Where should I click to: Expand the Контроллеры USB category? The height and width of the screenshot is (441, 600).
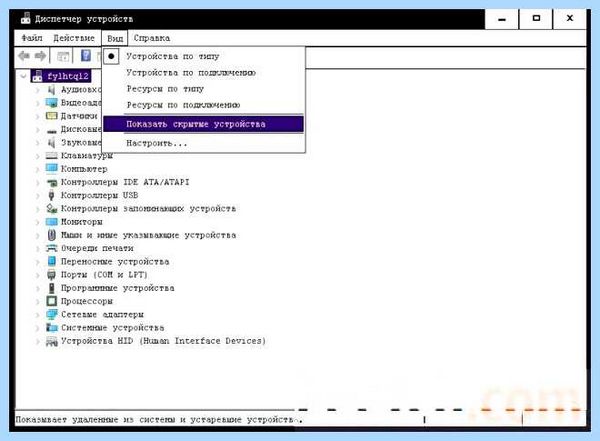(x=38, y=195)
